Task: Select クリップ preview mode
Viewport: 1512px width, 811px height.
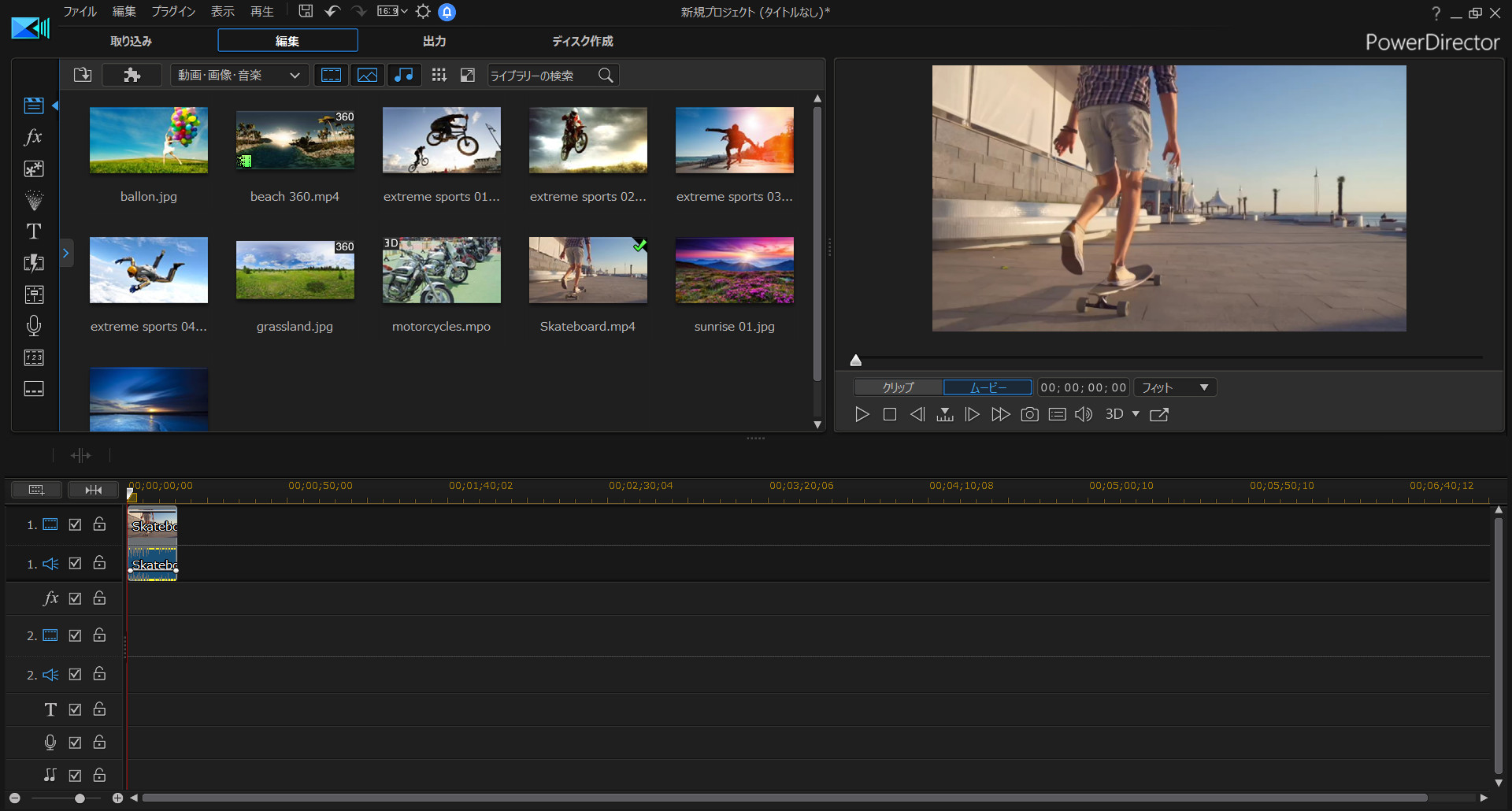Action: click(x=899, y=387)
